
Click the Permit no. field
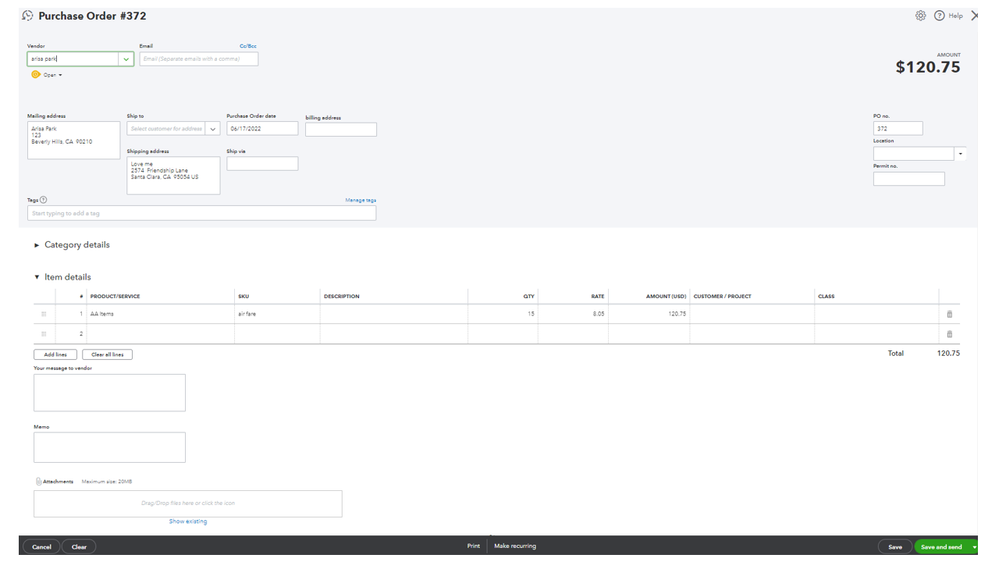[909, 179]
